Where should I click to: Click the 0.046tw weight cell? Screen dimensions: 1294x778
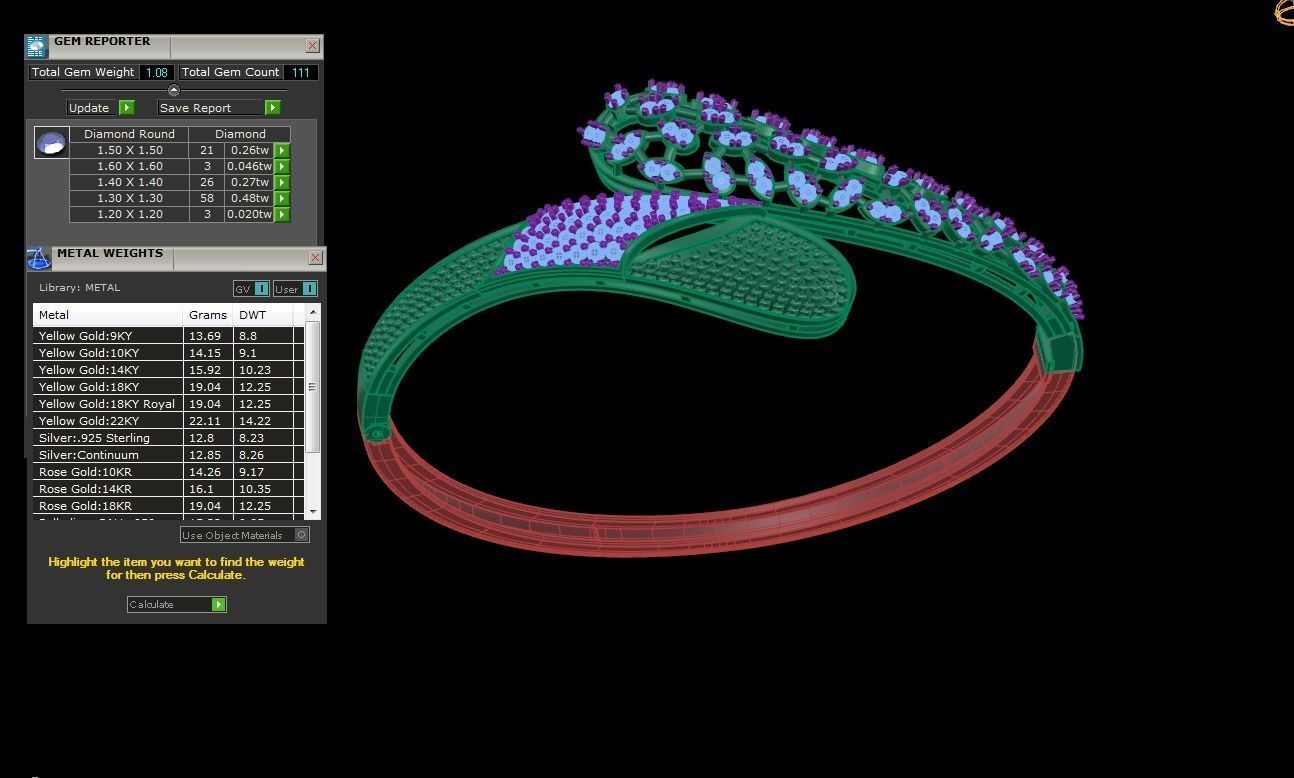tap(250, 166)
